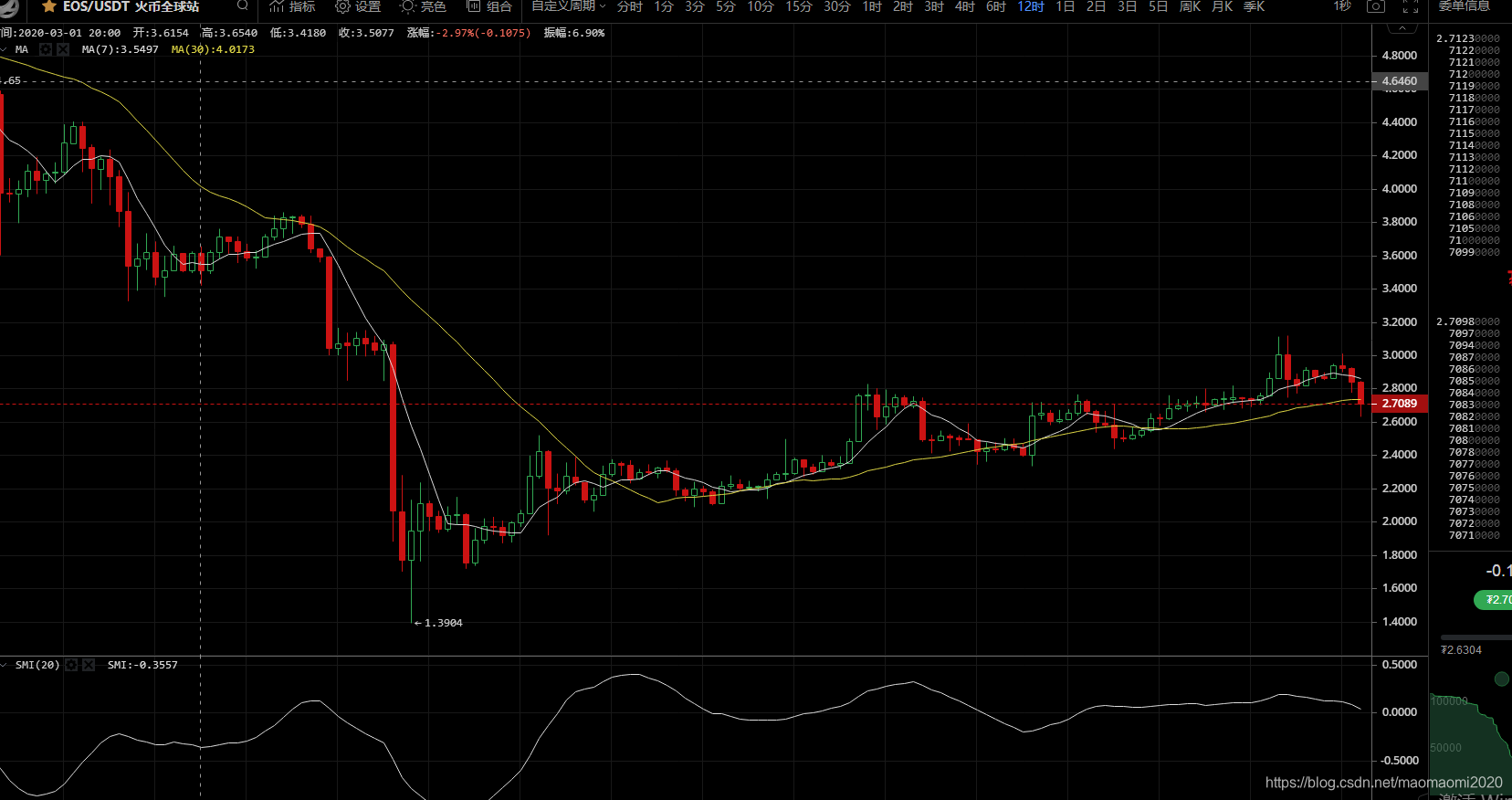Click buy order price 2.70980000
The width and height of the screenshot is (1512, 800).
[x=1468, y=321]
